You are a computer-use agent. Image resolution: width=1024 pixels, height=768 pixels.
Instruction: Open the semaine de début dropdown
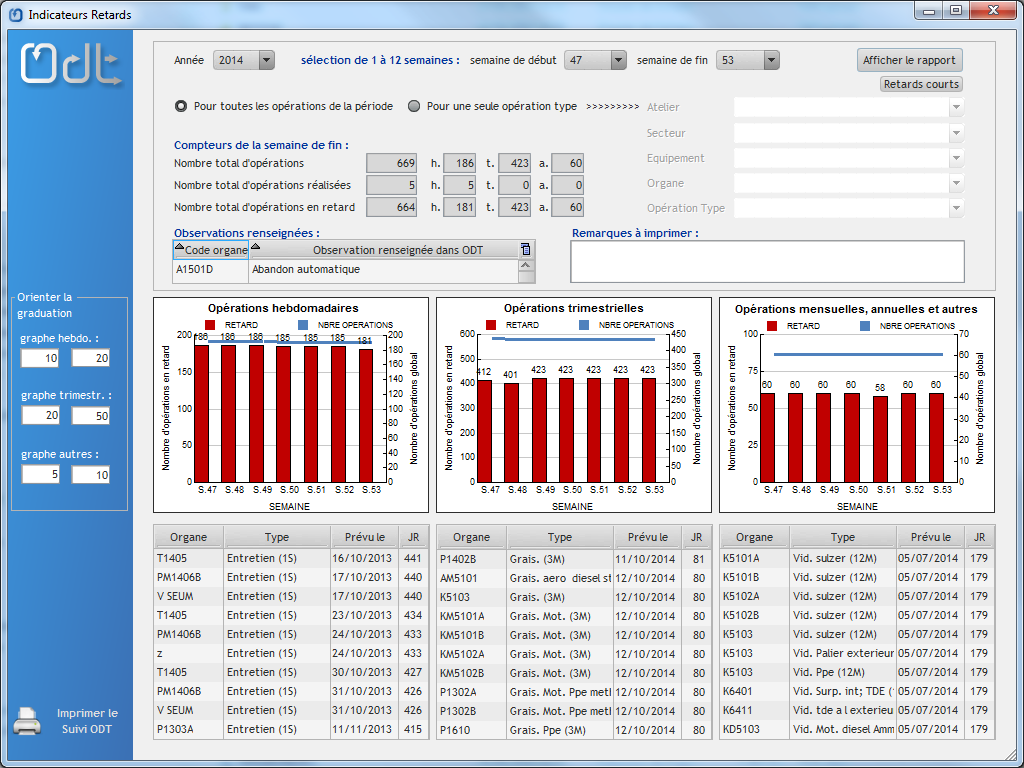(618, 60)
